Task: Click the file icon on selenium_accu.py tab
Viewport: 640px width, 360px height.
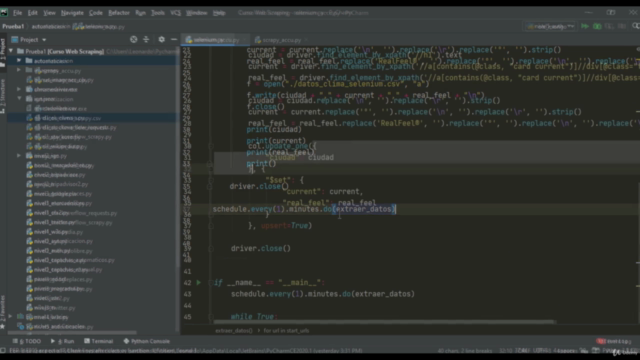Action: [x=189, y=40]
